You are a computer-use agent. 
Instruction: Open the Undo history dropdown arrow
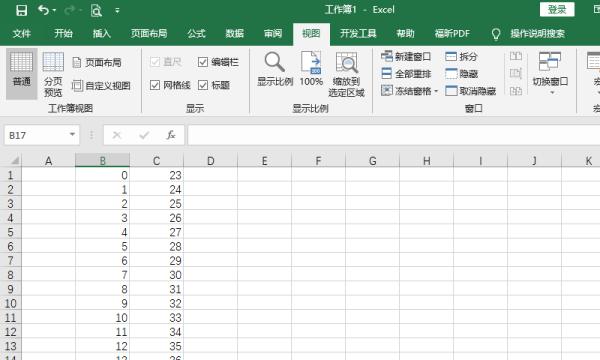point(54,10)
